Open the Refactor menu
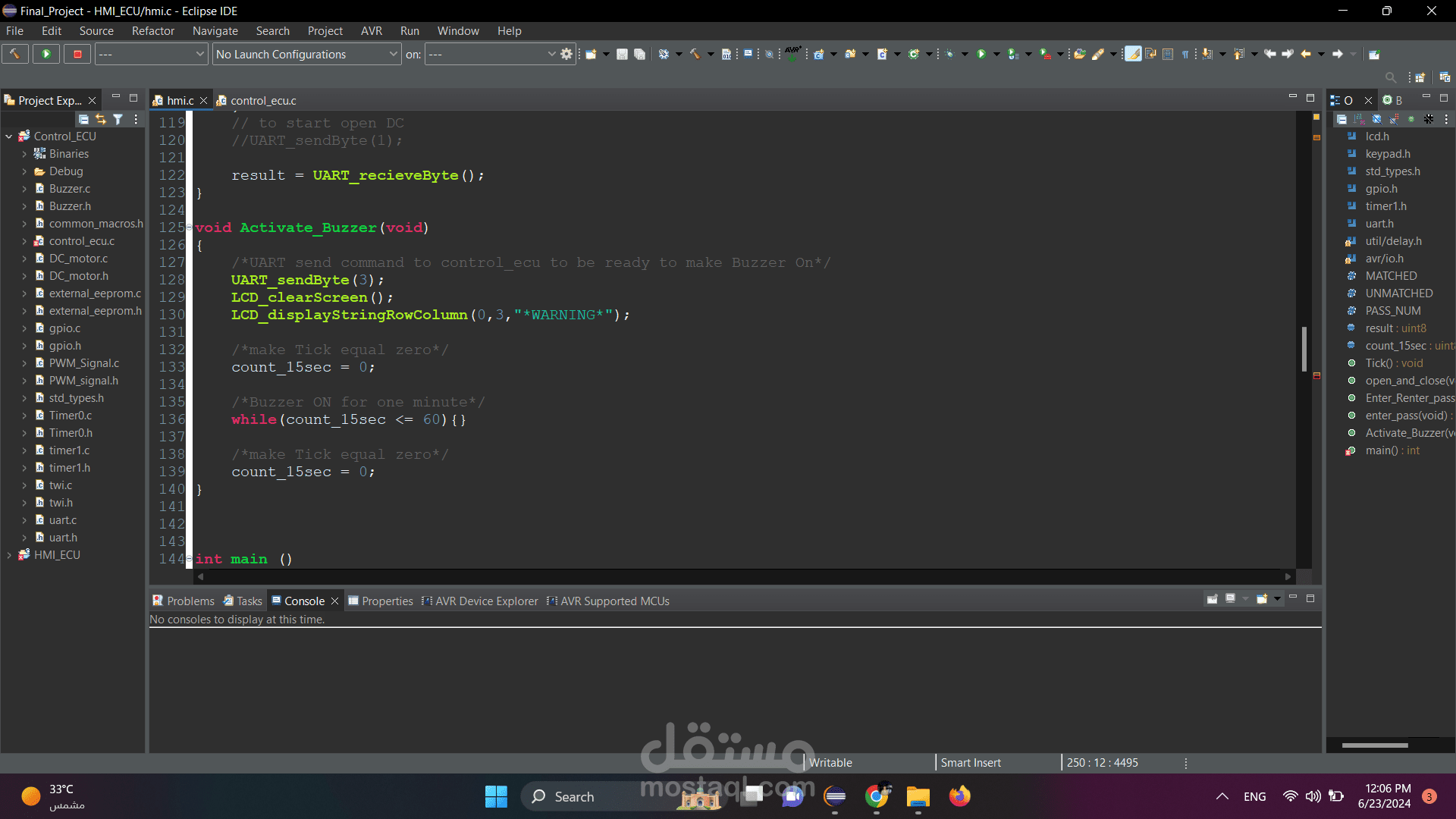1456x819 pixels. (x=152, y=31)
